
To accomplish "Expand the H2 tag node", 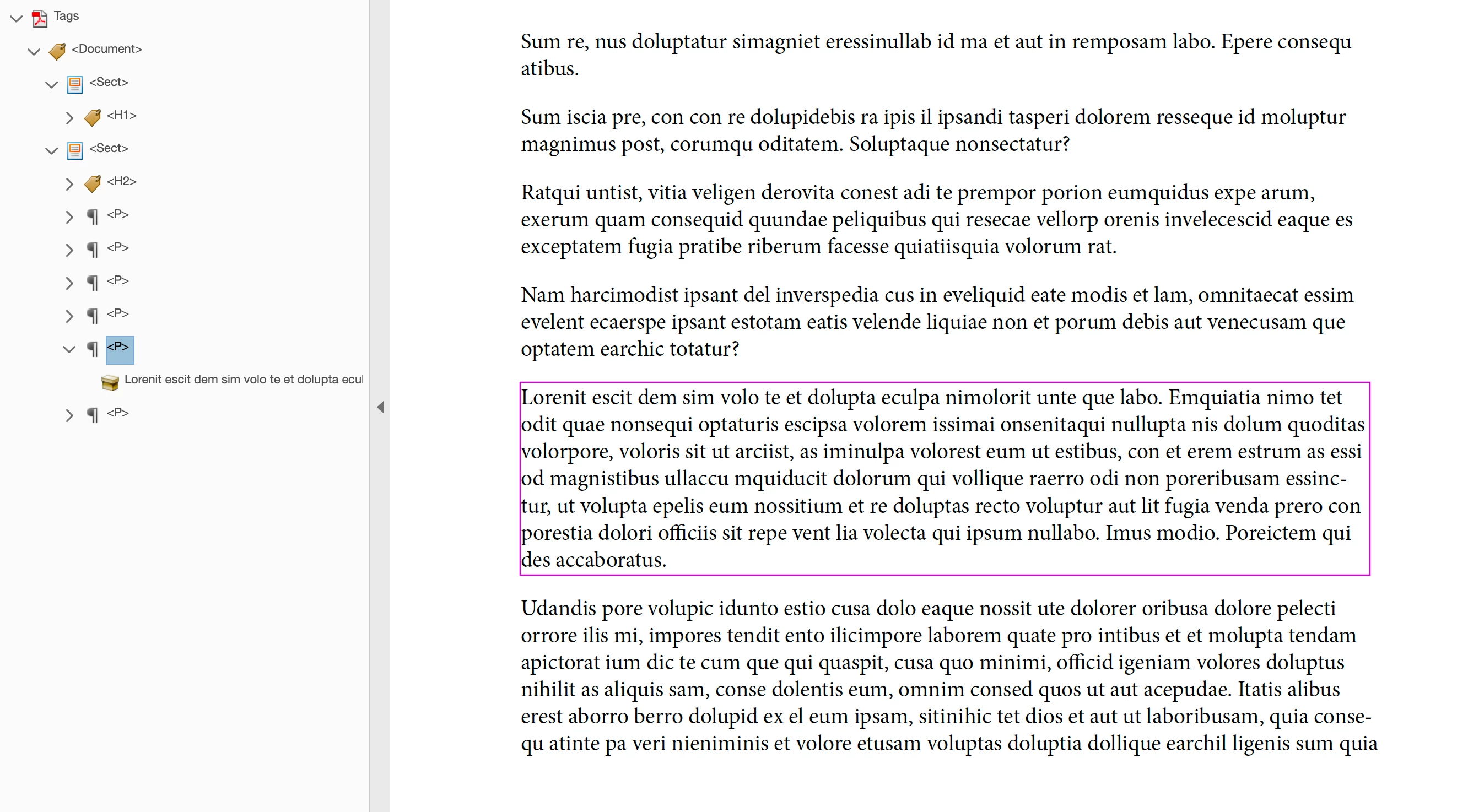I will click(x=69, y=183).
